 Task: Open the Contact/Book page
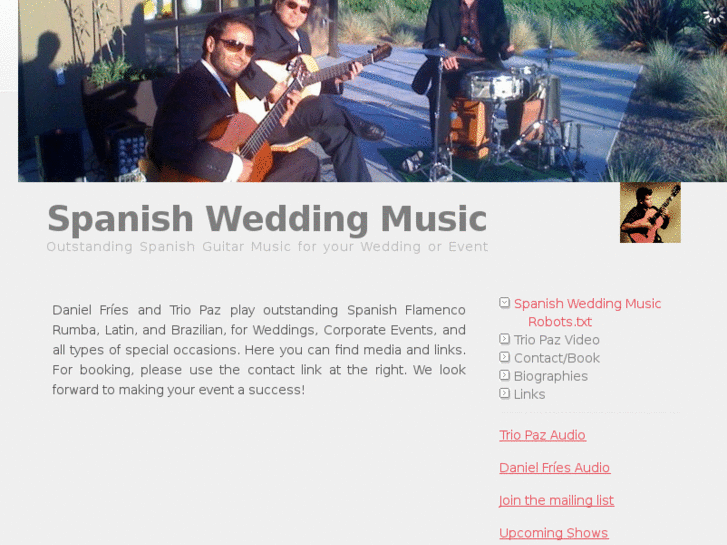coord(557,358)
